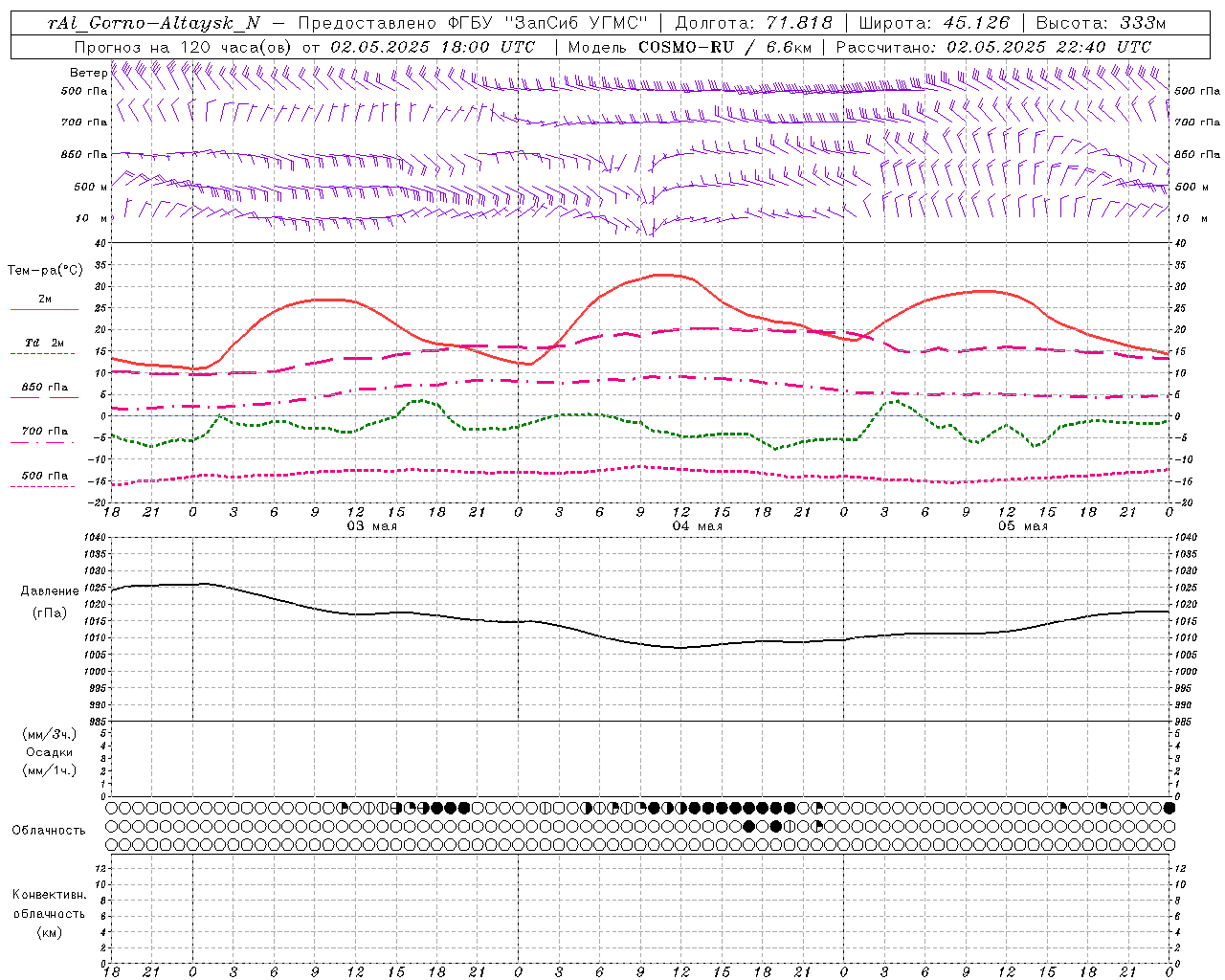Click the text Предоставлено ФГБУ "ЗапСиб УГМС"
The width and height of the screenshot is (1225, 980).
click(473, 23)
